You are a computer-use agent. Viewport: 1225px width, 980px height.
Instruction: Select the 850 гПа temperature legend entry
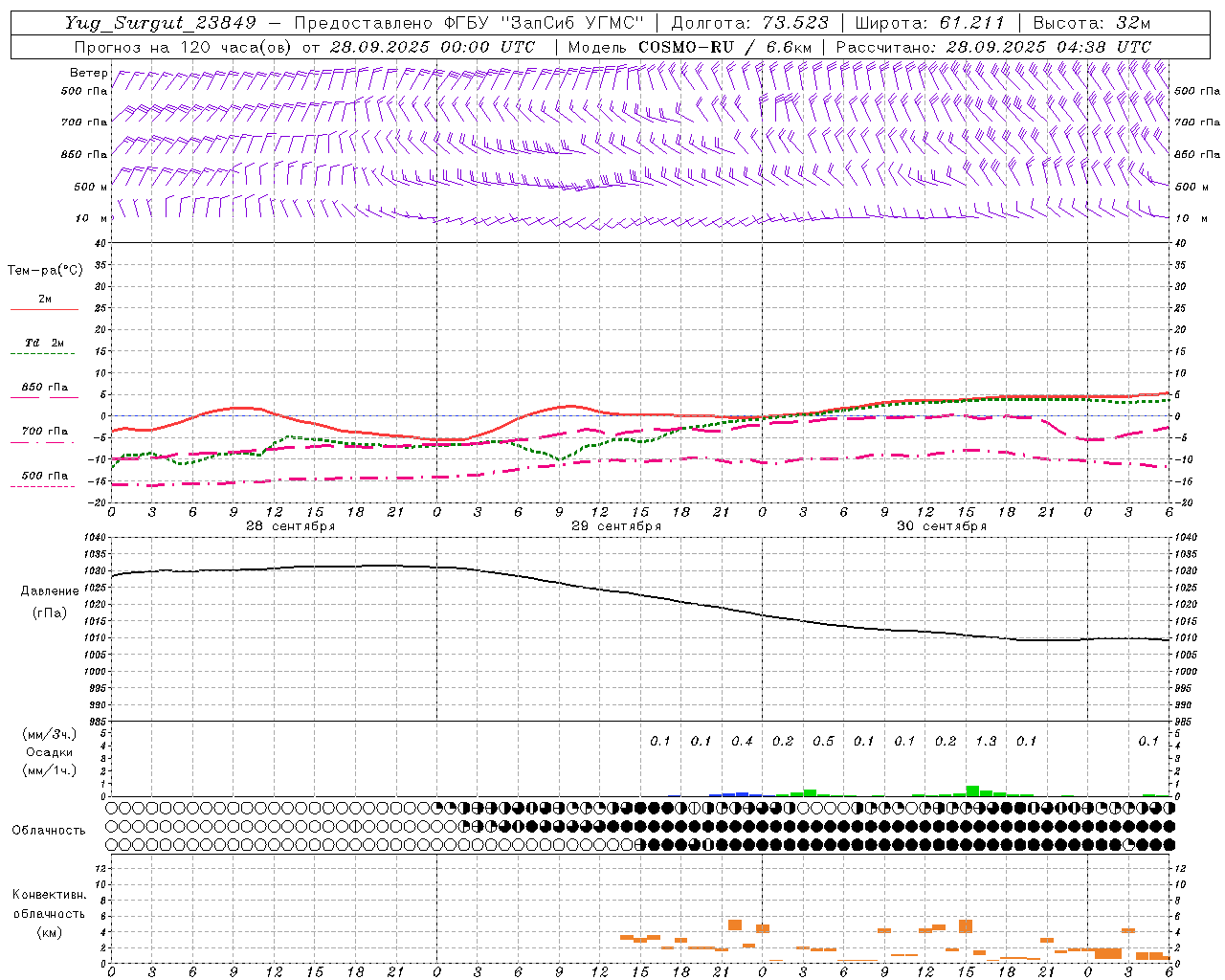click(x=45, y=388)
